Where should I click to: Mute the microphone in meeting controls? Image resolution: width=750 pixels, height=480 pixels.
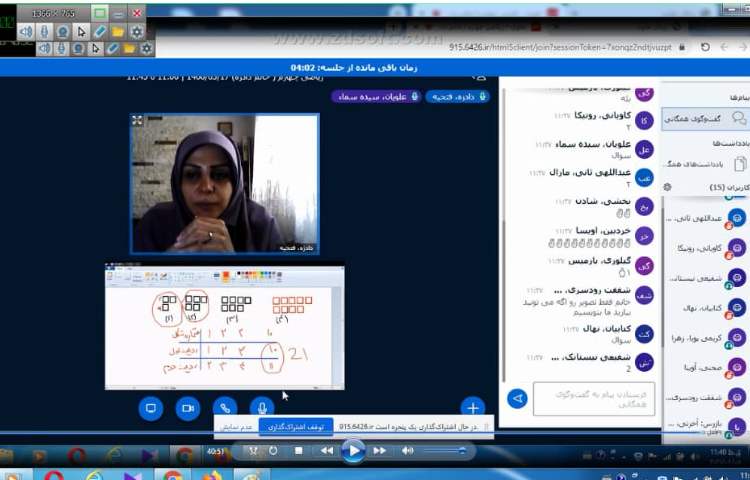tap(262, 408)
